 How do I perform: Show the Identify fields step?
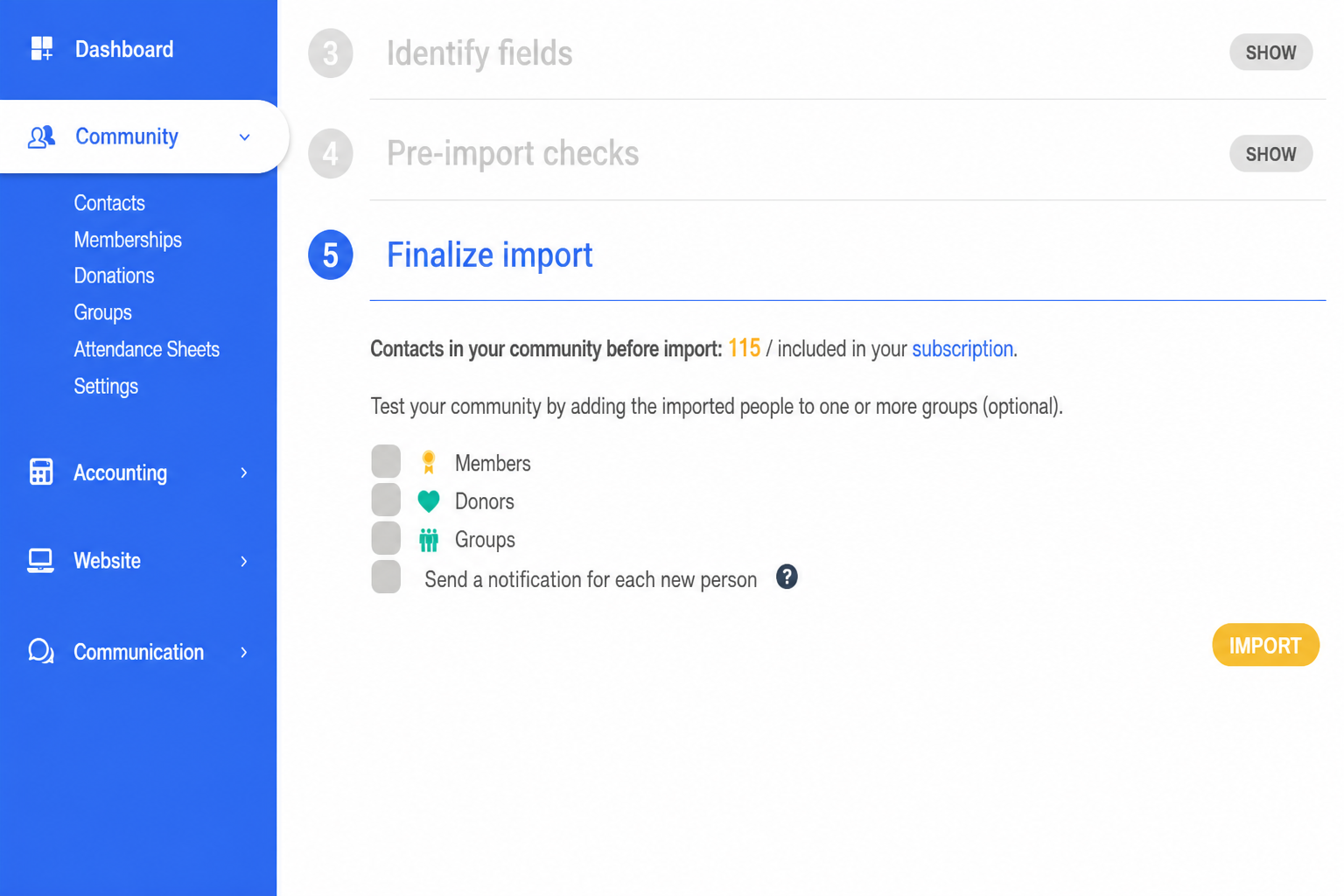click(1270, 52)
